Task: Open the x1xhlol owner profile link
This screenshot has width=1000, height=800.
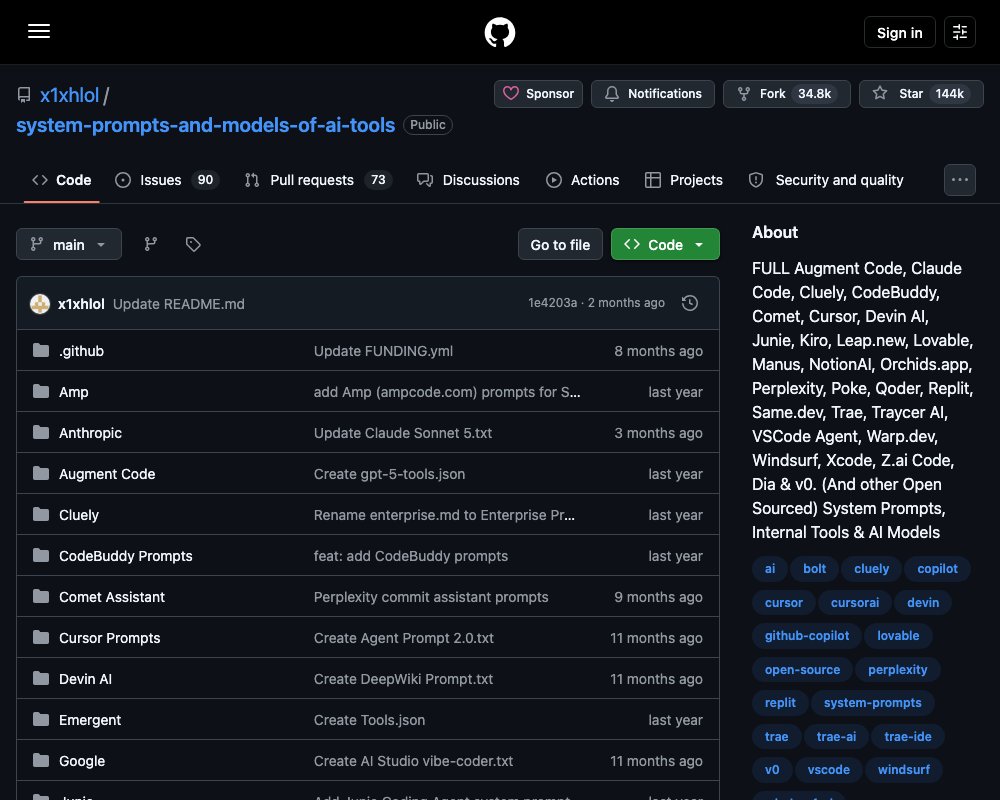Action: (x=69, y=95)
